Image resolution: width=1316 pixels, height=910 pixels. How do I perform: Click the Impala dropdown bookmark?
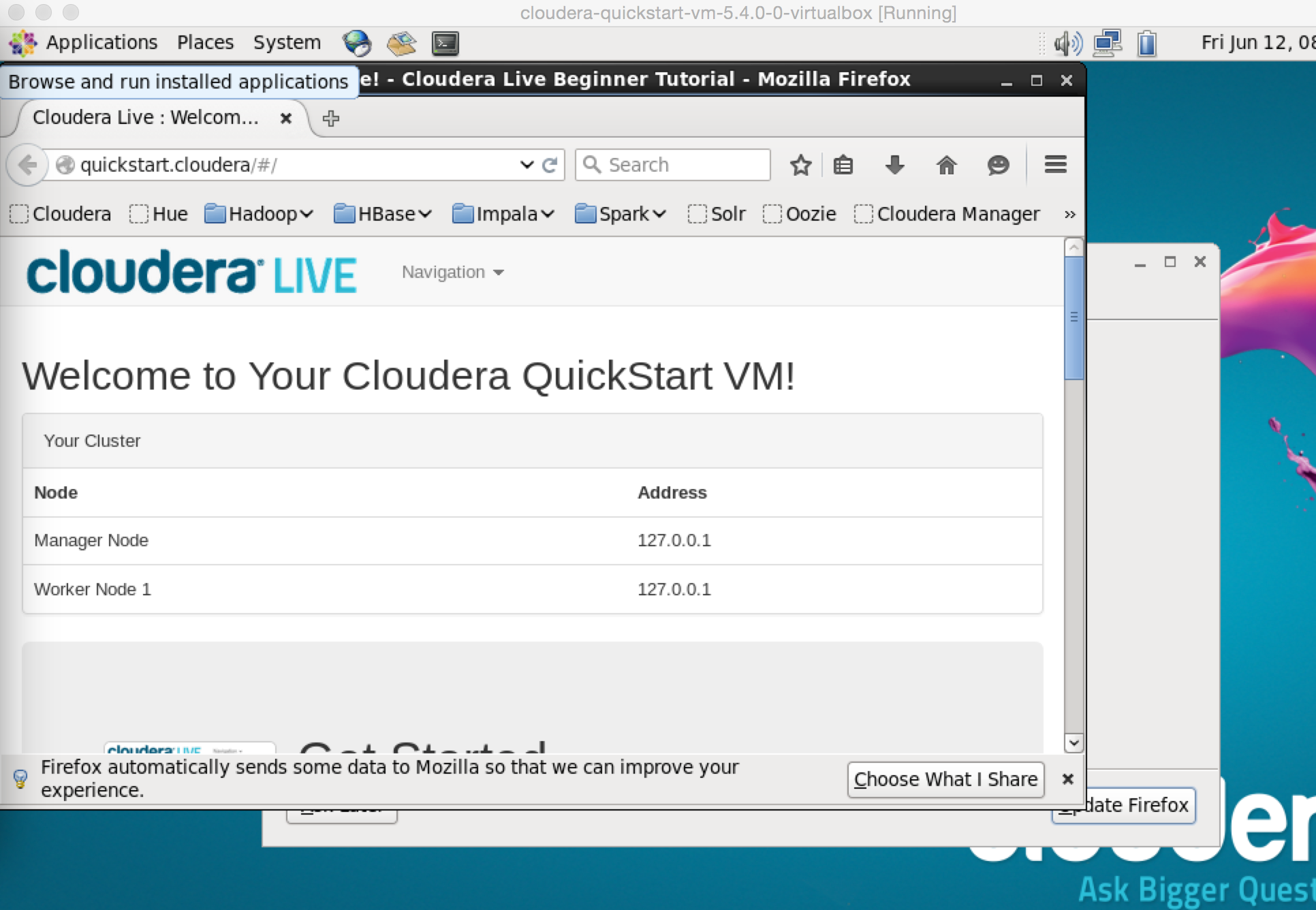point(501,213)
